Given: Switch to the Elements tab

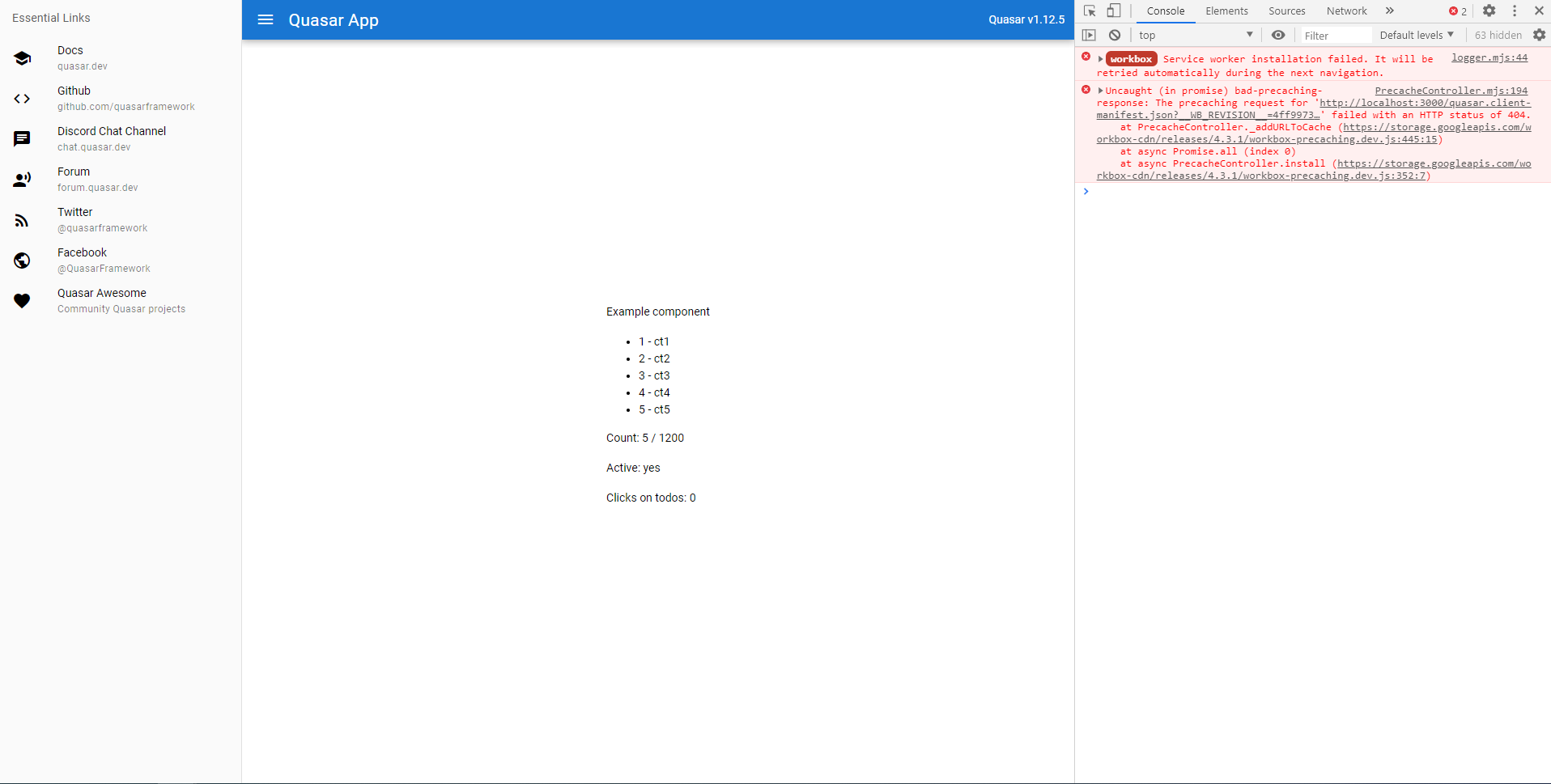Looking at the screenshot, I should [x=1226, y=11].
